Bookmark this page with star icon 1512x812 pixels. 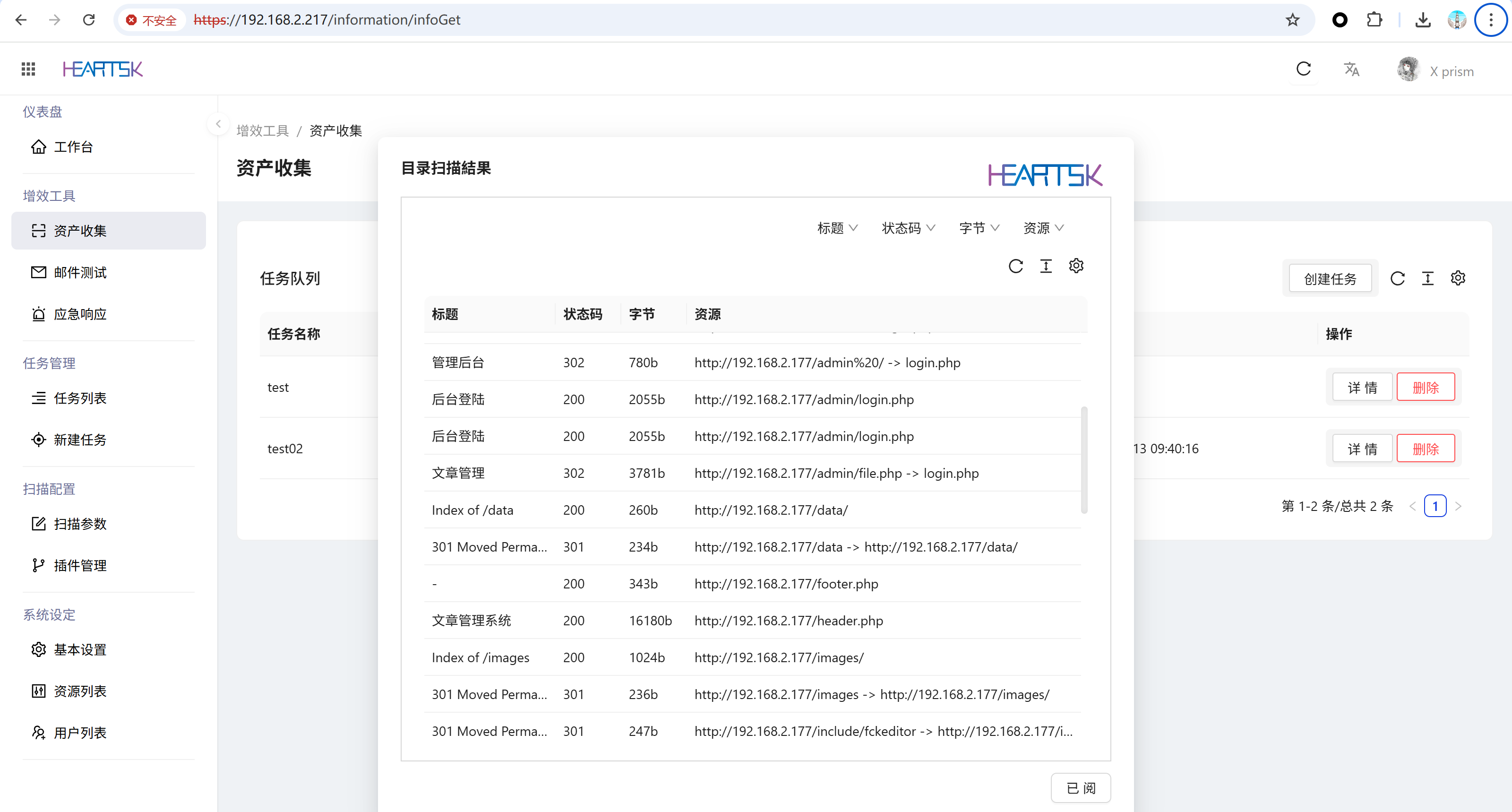(x=1292, y=20)
